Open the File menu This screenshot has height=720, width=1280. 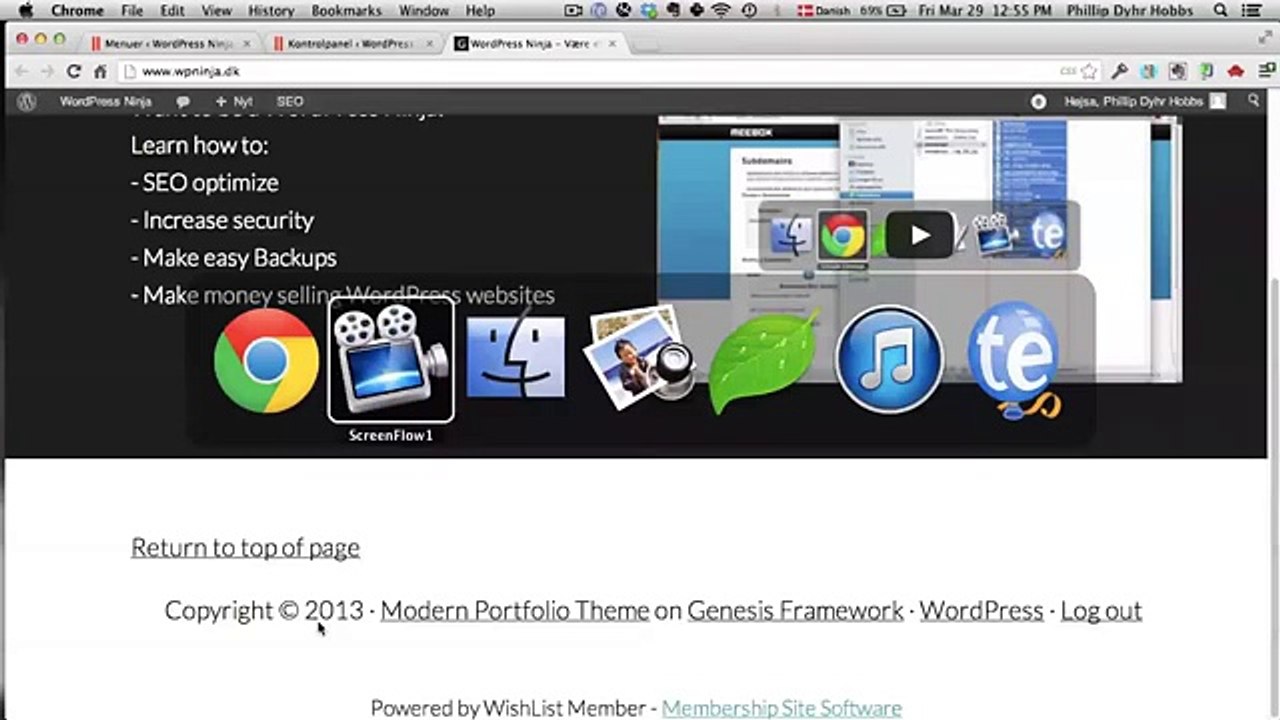point(132,11)
